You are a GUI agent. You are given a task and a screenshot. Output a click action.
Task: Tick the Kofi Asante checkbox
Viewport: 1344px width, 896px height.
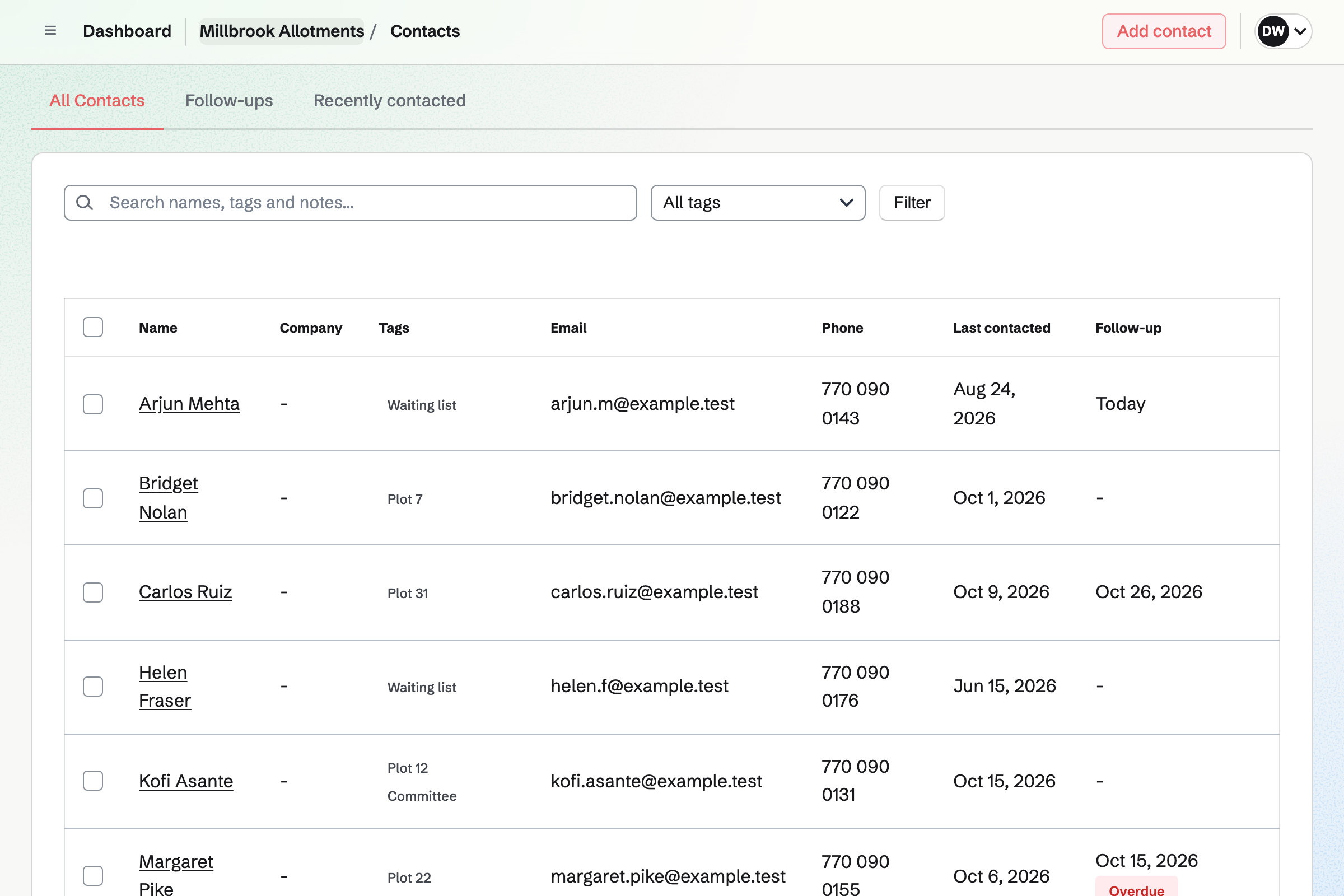point(92,781)
